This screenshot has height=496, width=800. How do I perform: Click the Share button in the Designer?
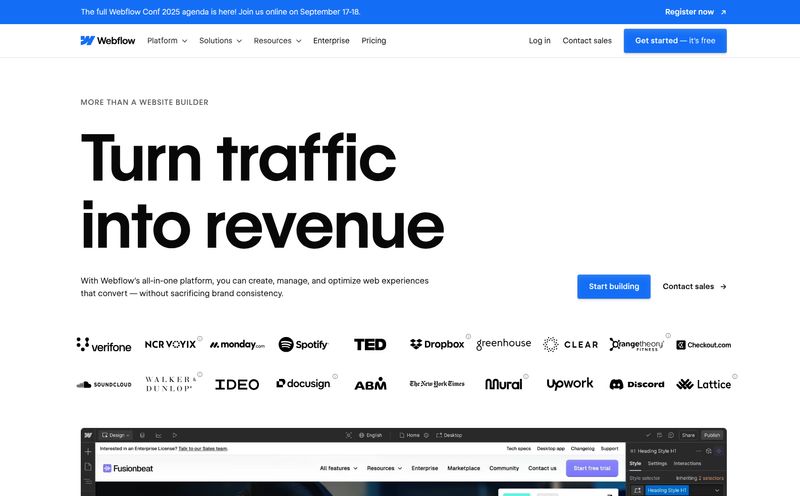[x=688, y=435]
